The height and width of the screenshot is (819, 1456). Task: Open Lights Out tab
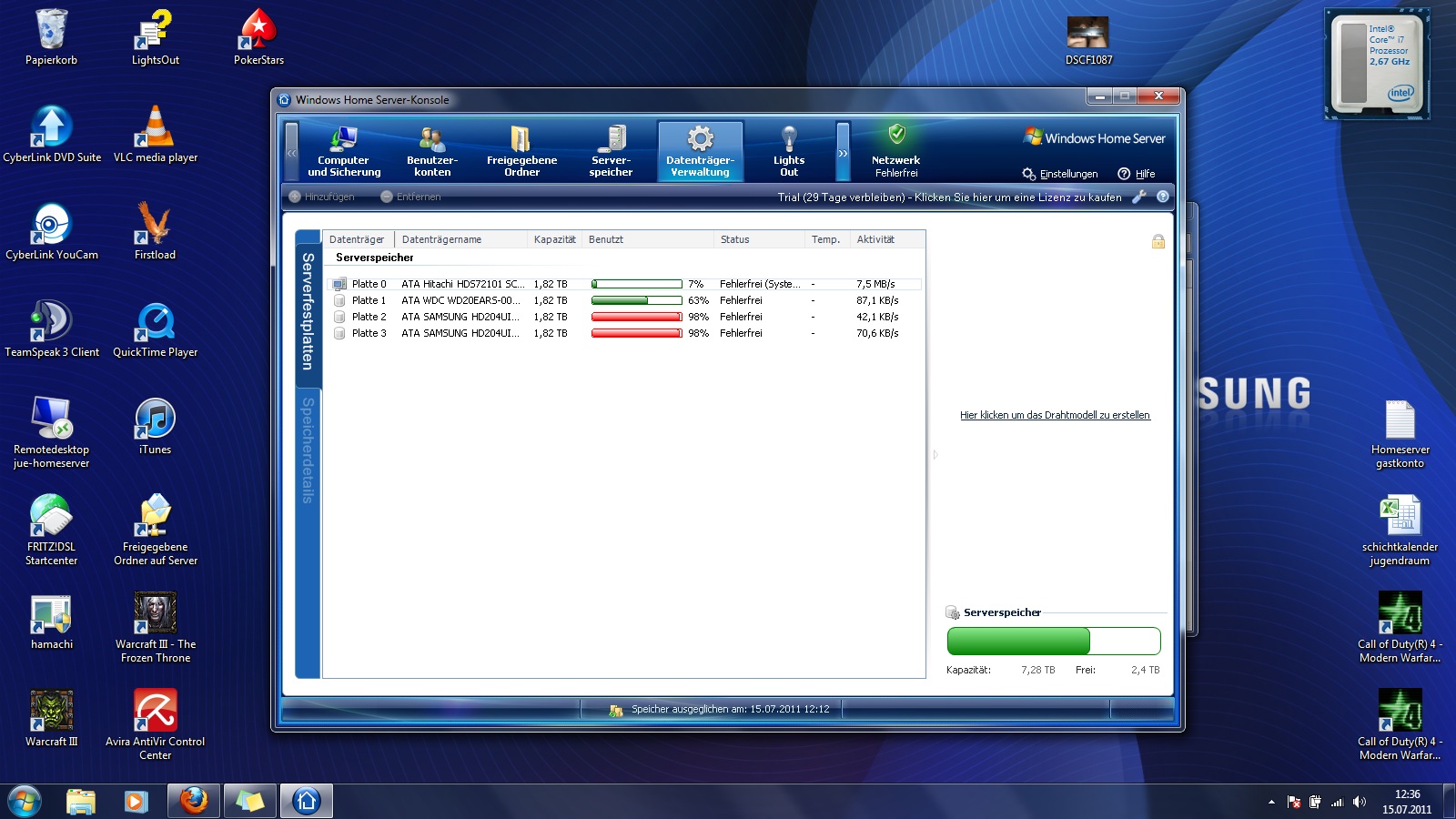point(789,151)
